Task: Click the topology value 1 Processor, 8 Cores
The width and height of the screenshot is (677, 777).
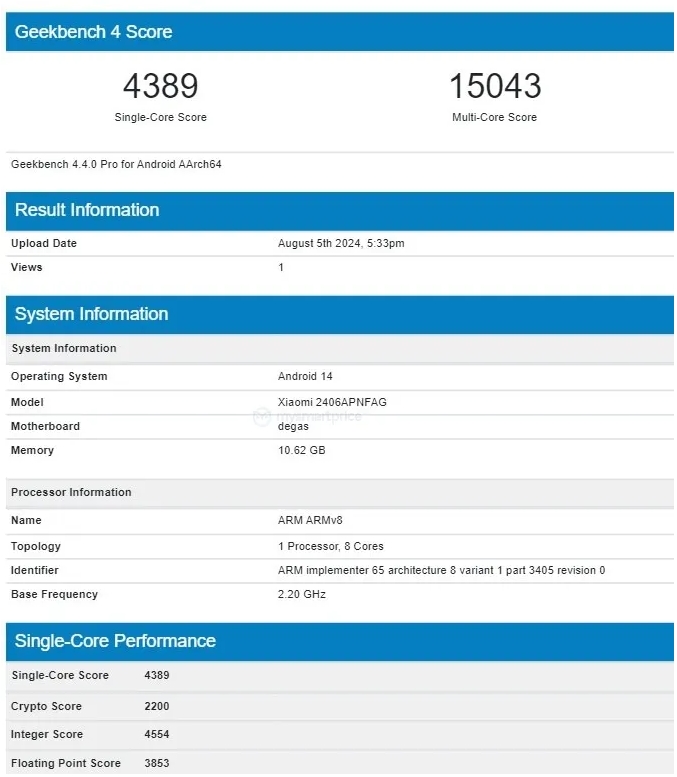Action: coord(330,546)
